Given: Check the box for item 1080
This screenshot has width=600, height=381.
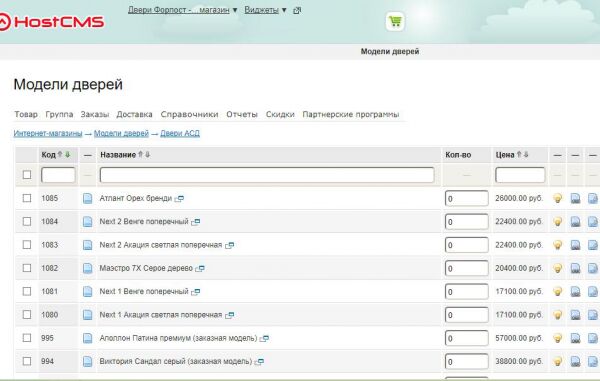Looking at the screenshot, I should (x=27, y=315).
